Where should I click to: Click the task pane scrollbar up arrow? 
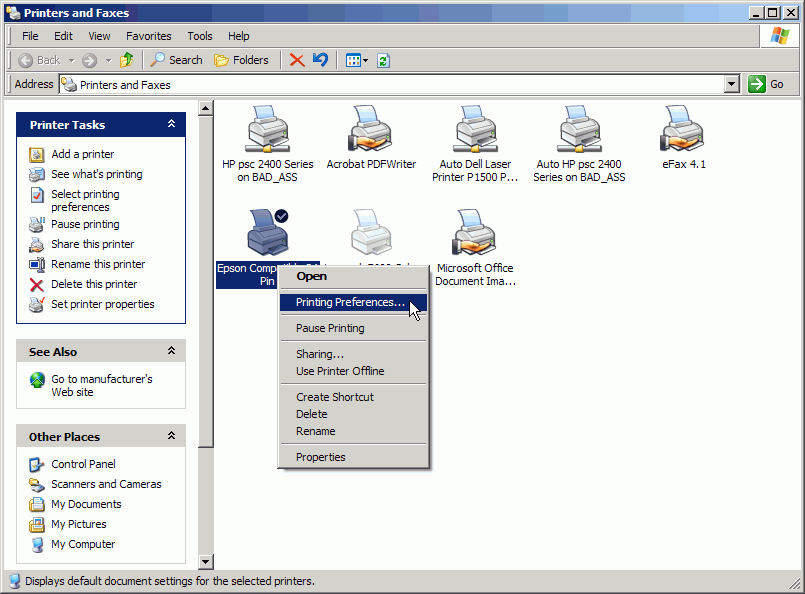[206, 108]
